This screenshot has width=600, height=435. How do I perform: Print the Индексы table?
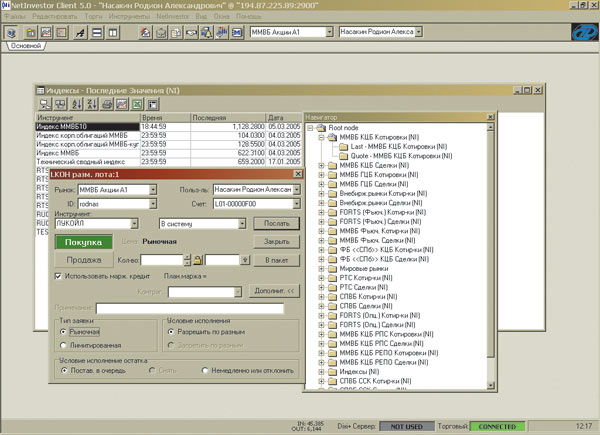tap(107, 104)
